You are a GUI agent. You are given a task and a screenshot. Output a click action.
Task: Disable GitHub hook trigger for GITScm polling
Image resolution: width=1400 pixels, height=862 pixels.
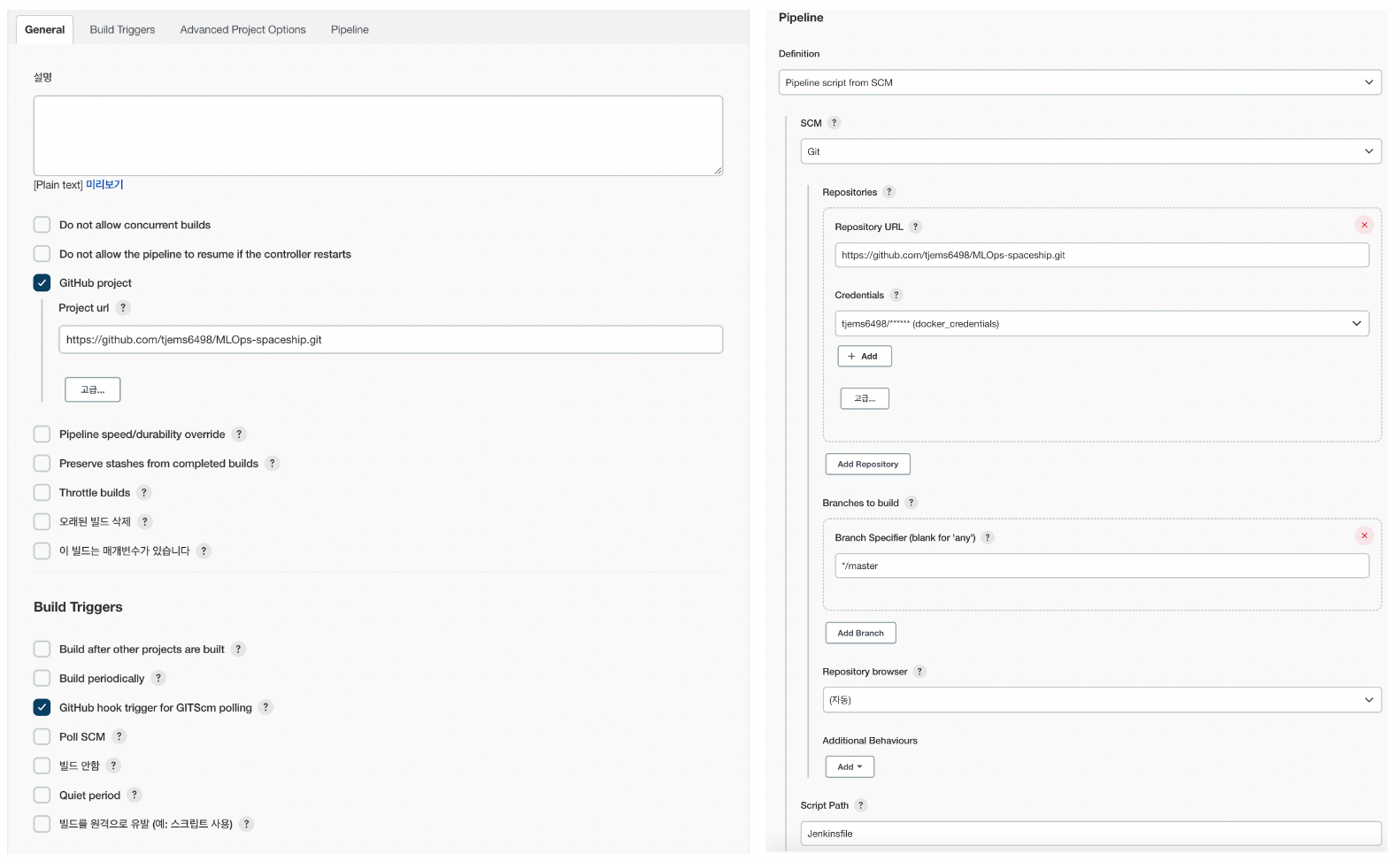click(42, 708)
